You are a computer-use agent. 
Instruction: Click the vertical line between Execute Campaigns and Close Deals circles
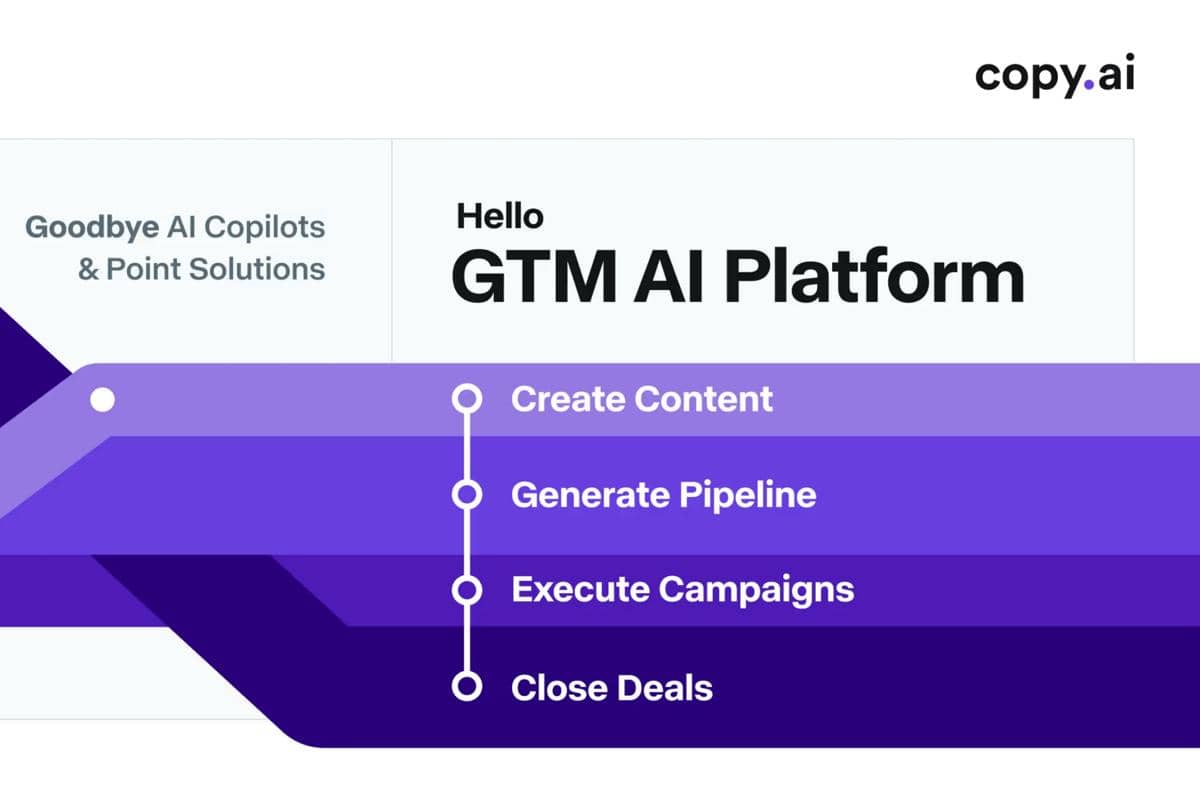466,639
